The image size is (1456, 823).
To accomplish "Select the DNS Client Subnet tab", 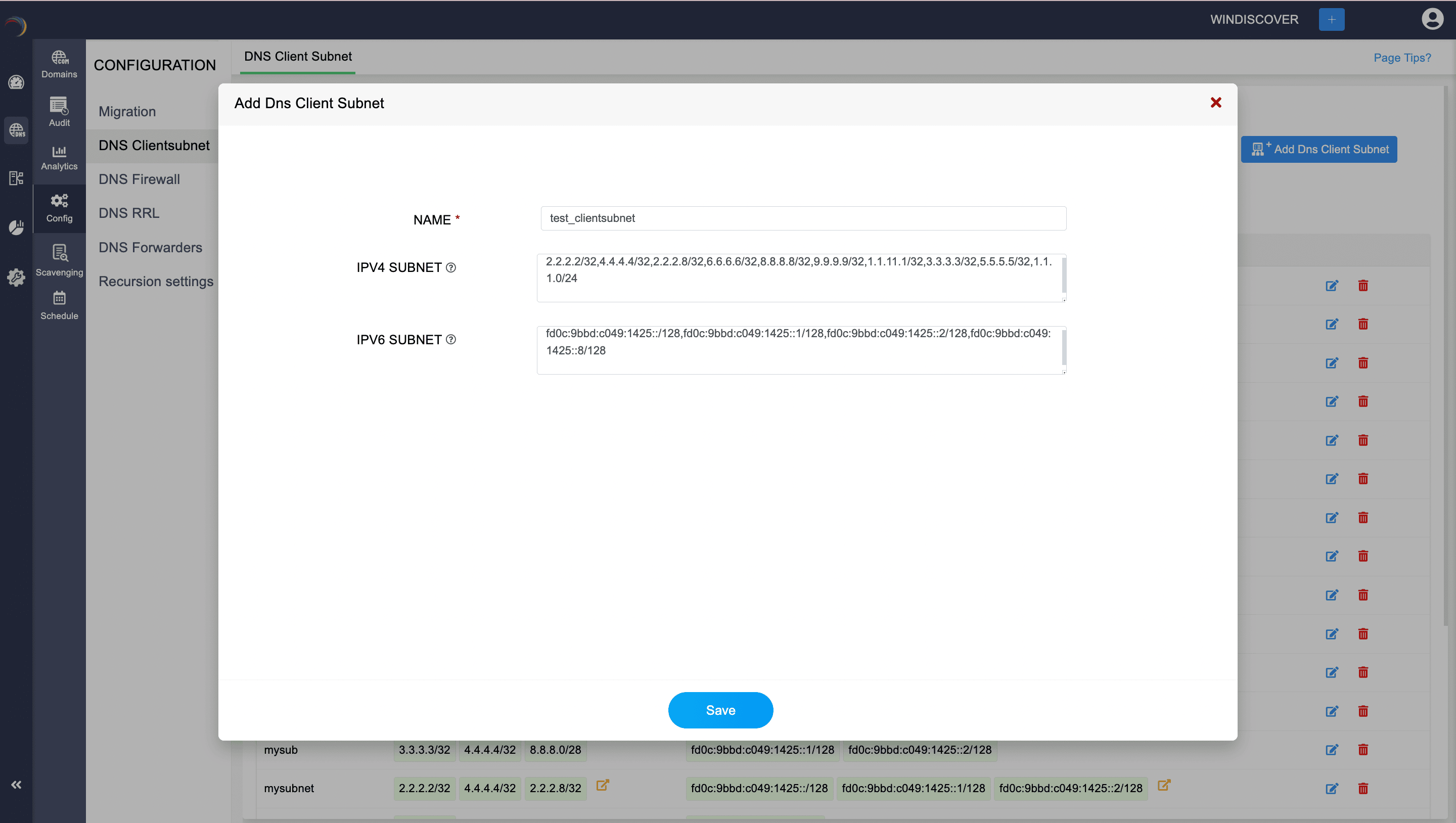I will (x=297, y=56).
